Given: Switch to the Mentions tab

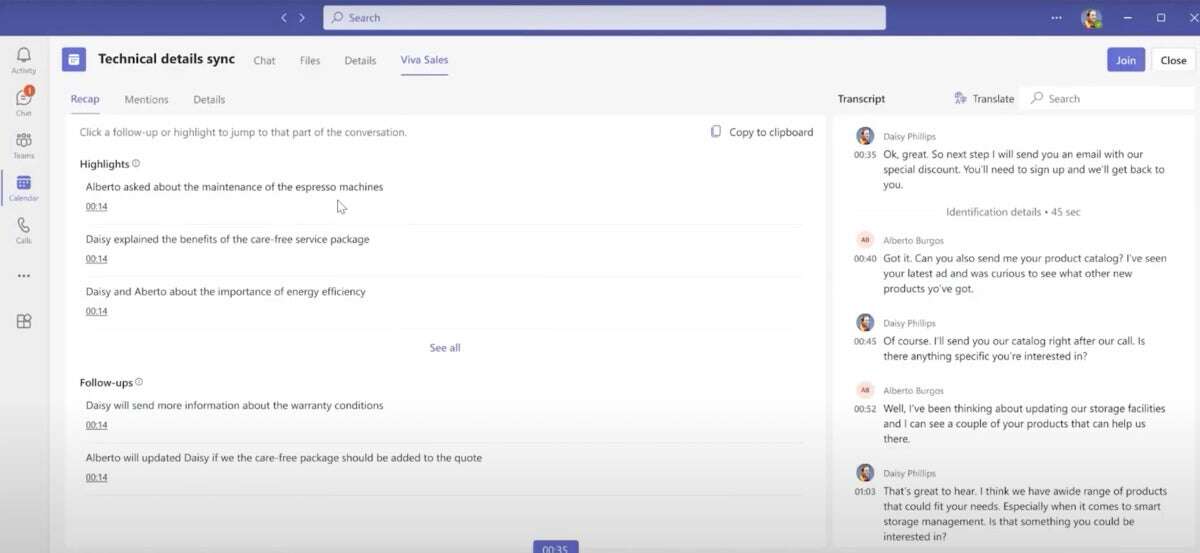Looking at the screenshot, I should click(x=146, y=100).
